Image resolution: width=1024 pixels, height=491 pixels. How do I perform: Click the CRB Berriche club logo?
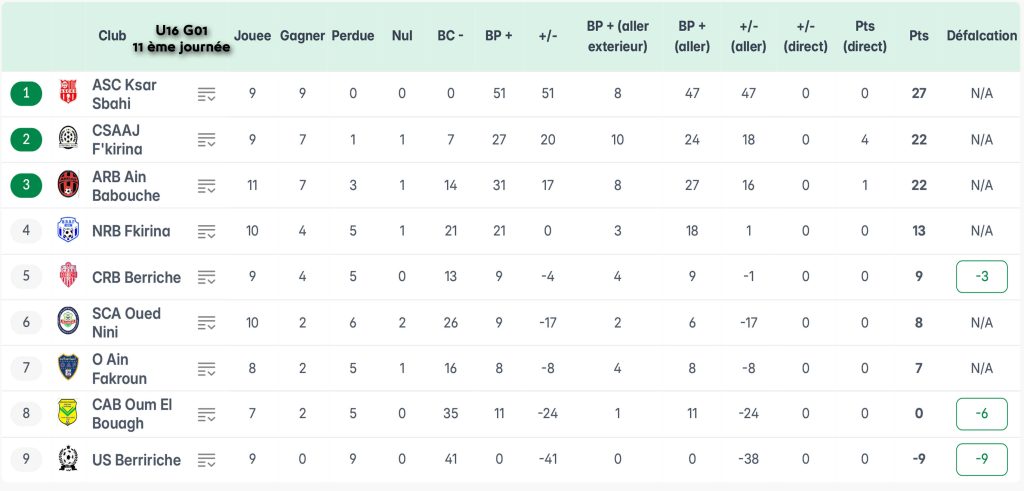point(68,277)
